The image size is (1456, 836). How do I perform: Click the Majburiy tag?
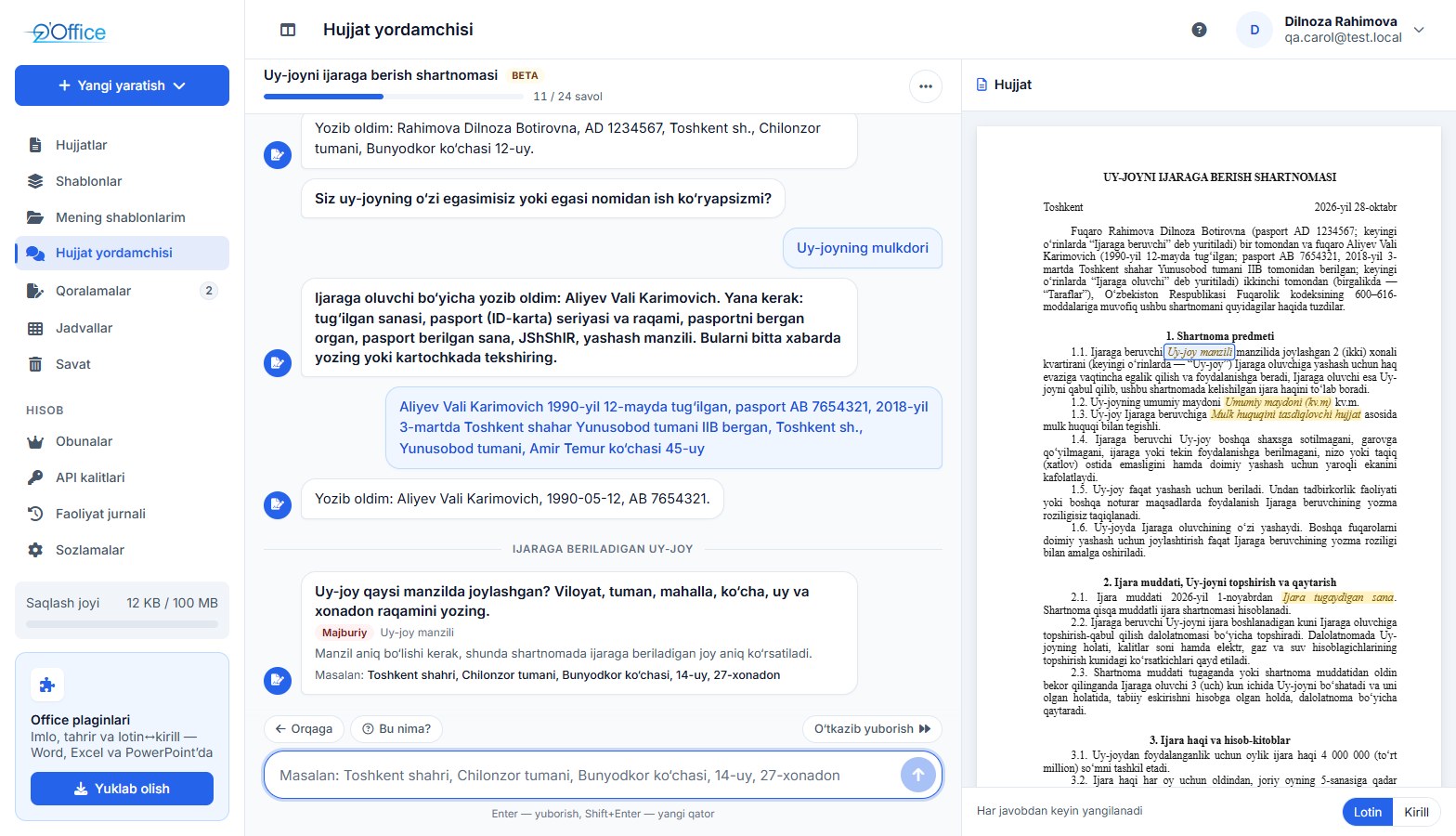coord(344,633)
